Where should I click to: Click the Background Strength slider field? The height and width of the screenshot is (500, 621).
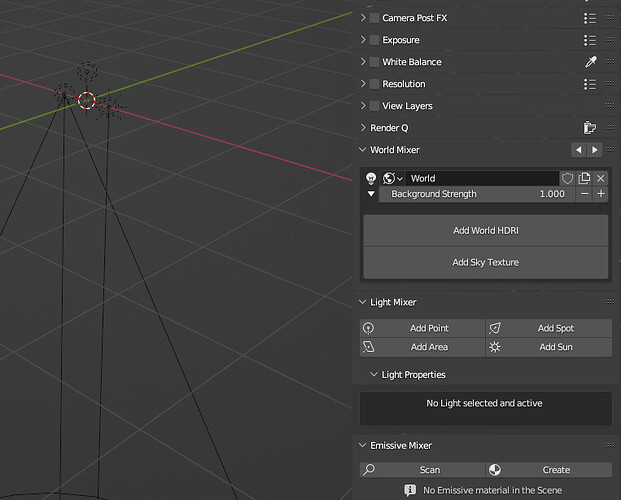pyautogui.click(x=477, y=194)
